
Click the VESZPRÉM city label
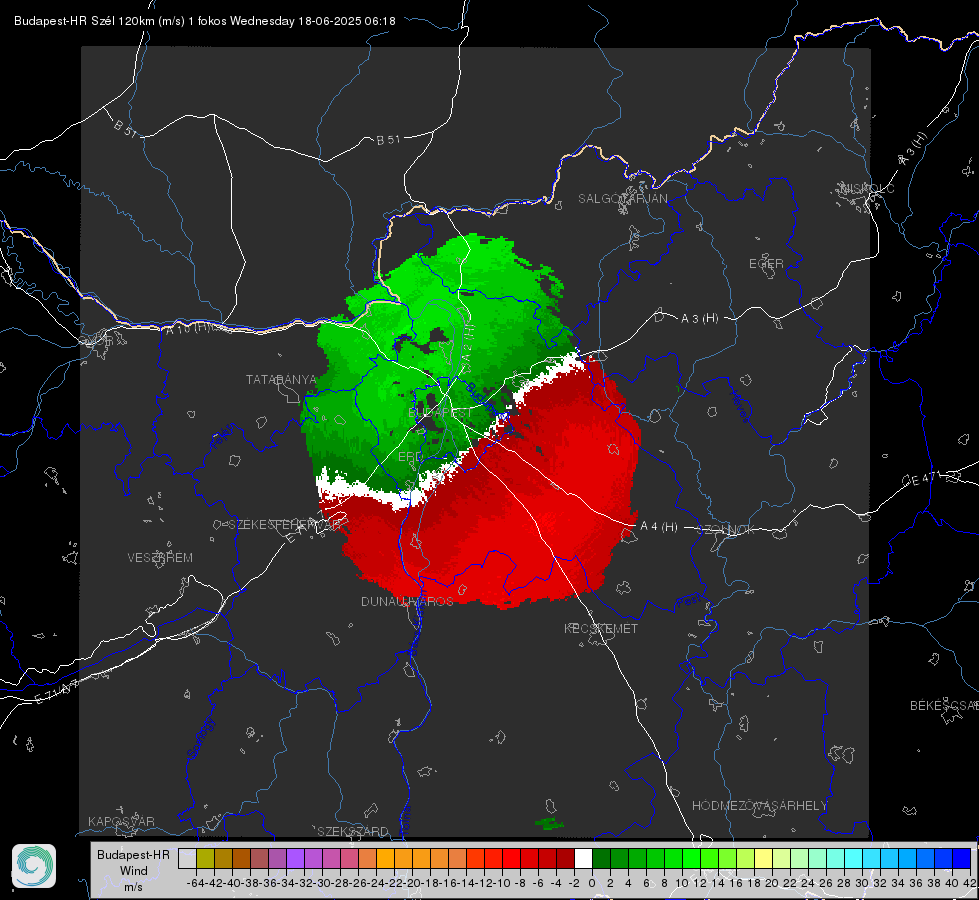[160, 557]
